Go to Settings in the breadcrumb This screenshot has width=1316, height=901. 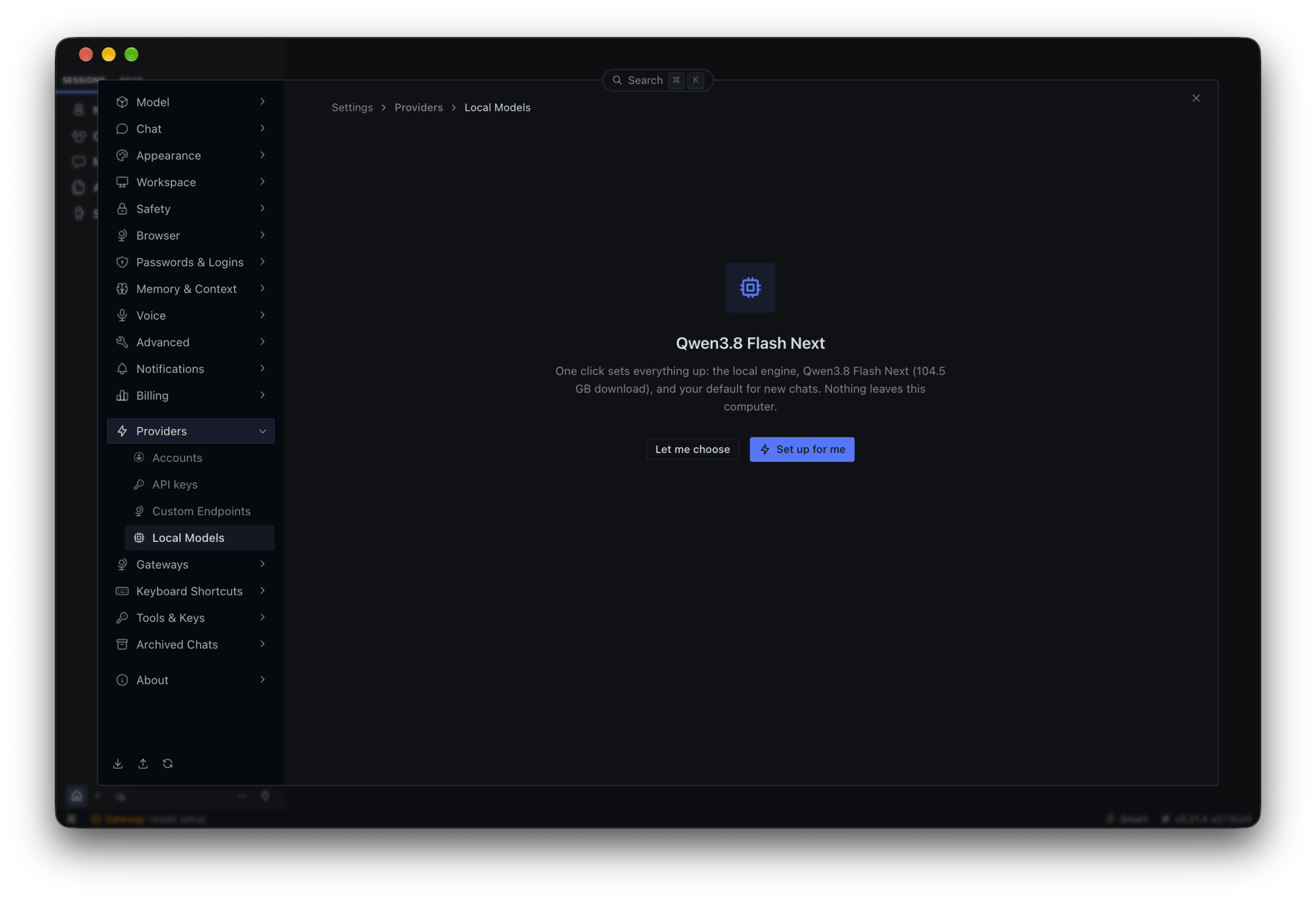pos(351,107)
